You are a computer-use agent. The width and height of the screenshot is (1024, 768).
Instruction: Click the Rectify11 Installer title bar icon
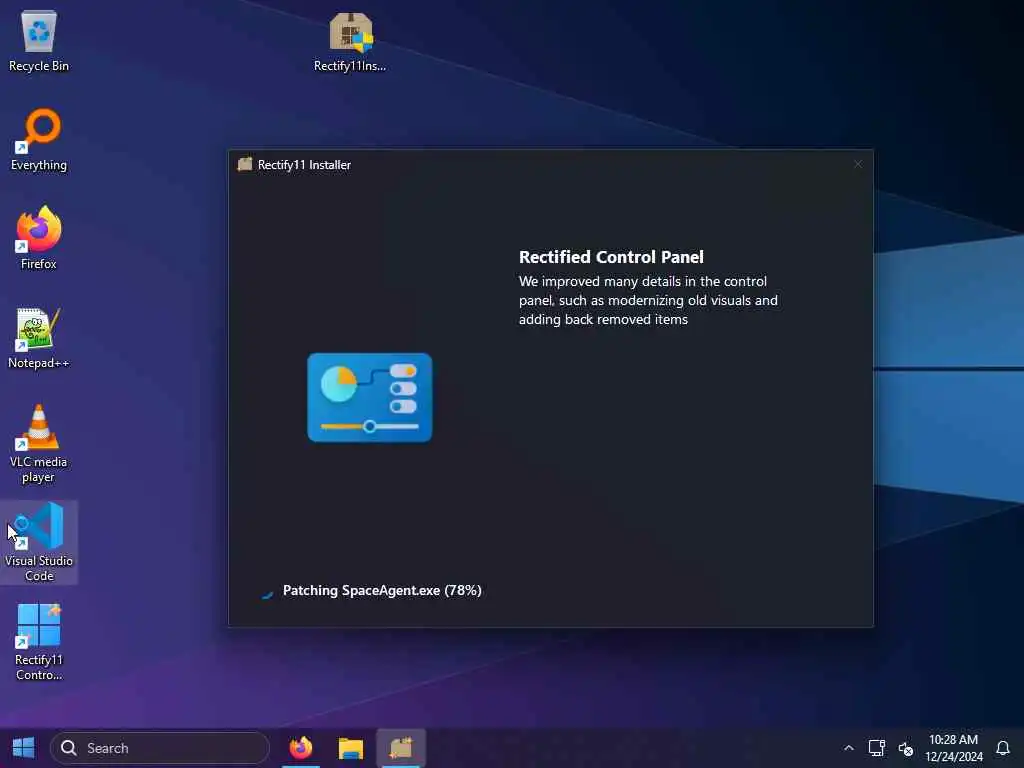(x=245, y=165)
